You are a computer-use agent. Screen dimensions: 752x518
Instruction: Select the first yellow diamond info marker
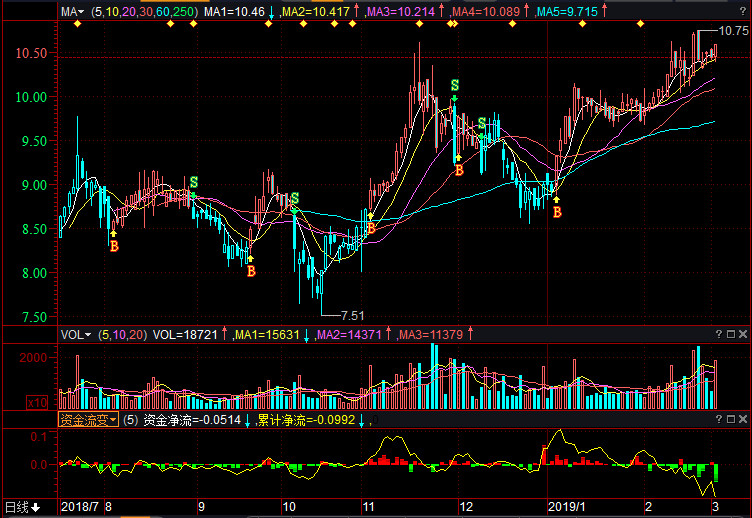point(78,24)
